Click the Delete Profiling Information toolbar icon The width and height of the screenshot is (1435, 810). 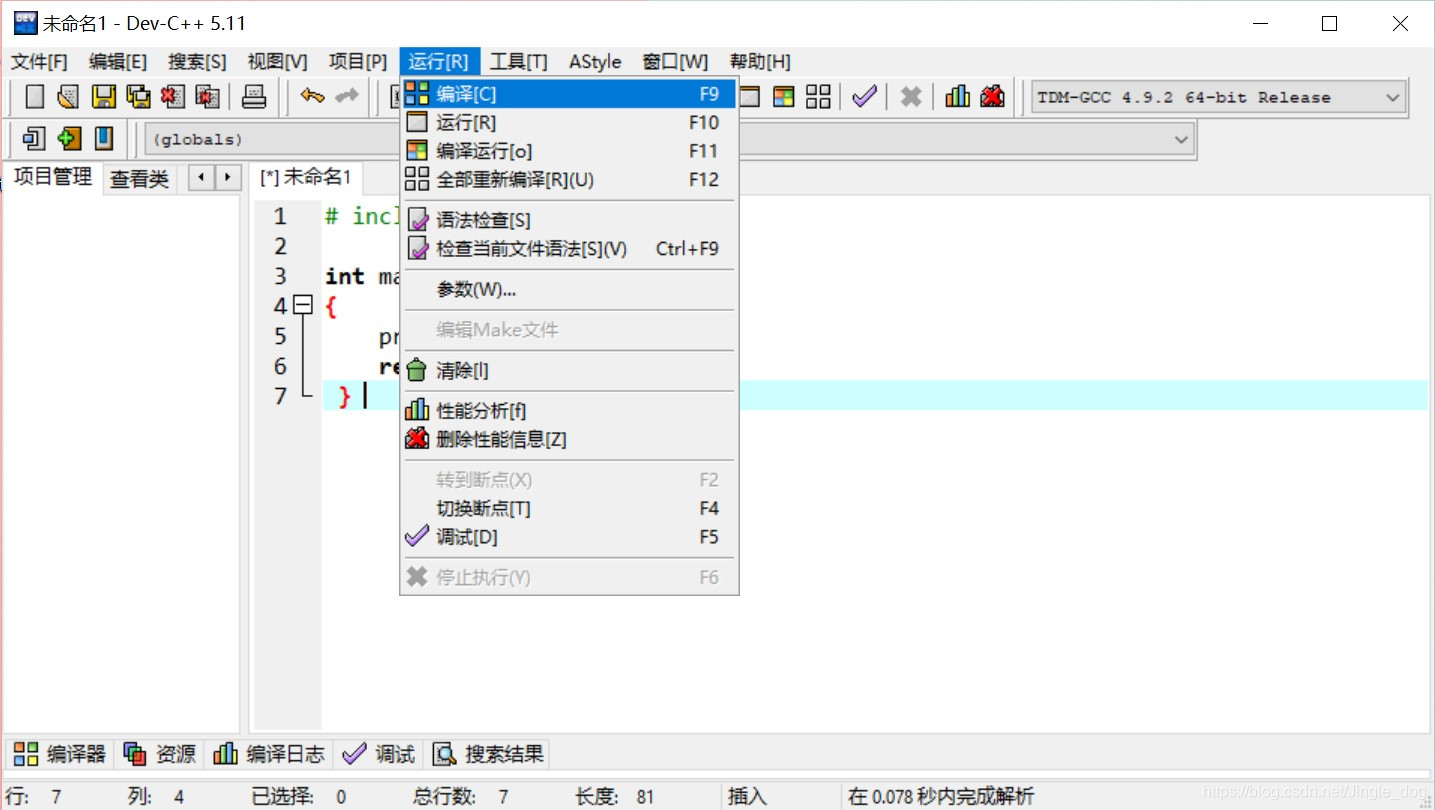point(992,97)
